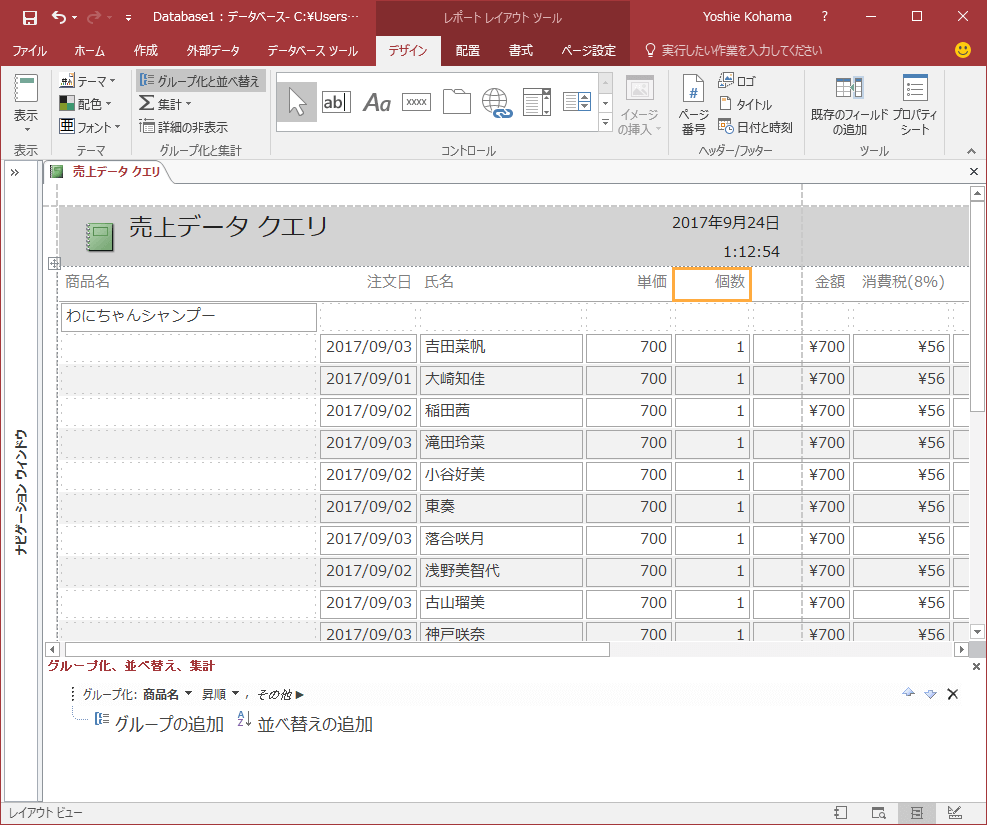Viewport: 987px width, 825px height.
Task: Toggle the グループ化と並べ替え pane
Action: 200,81
